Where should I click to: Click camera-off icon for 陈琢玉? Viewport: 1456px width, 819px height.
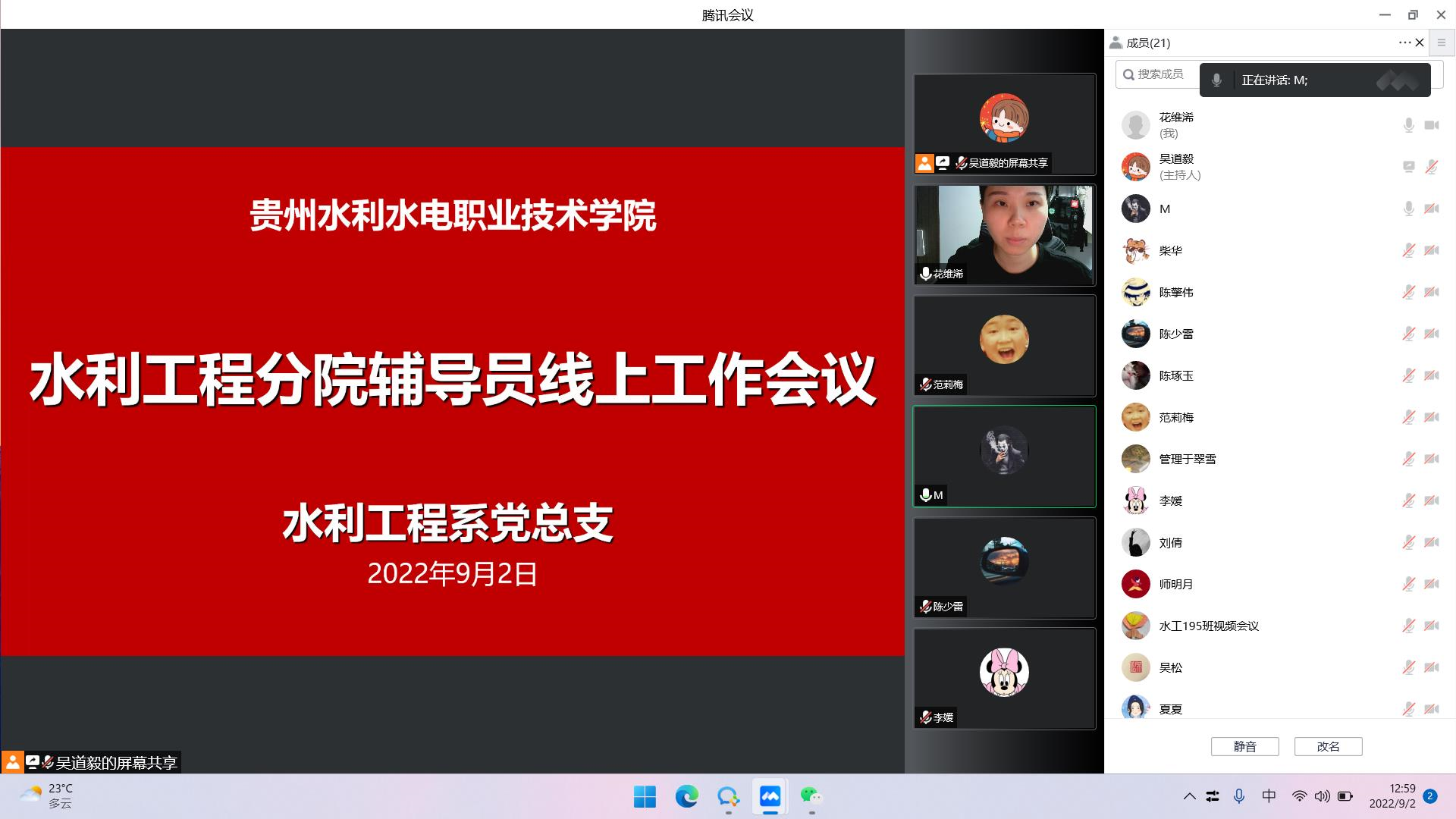(x=1432, y=375)
